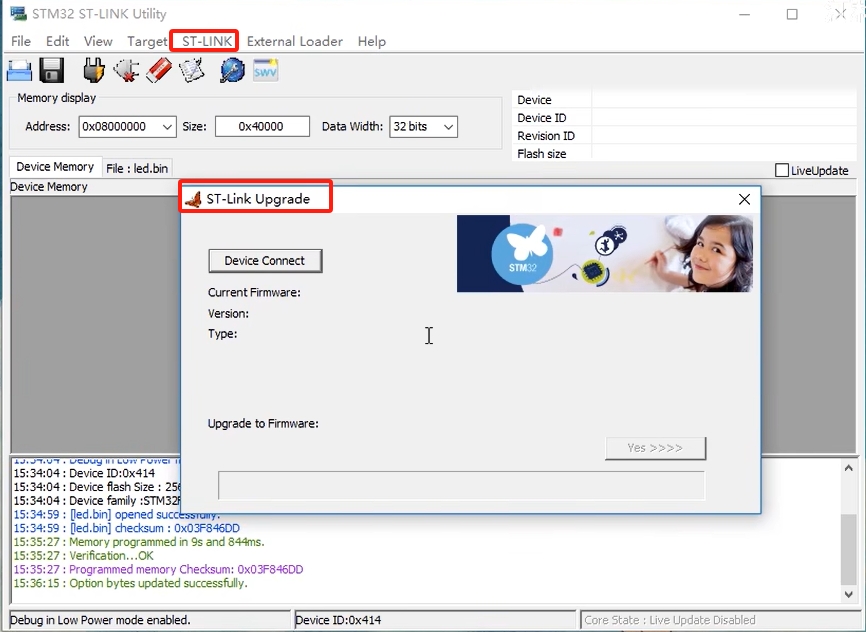The image size is (866, 632).
Task: Click log line 'Device ID:0x414'
Action: pos(85,473)
